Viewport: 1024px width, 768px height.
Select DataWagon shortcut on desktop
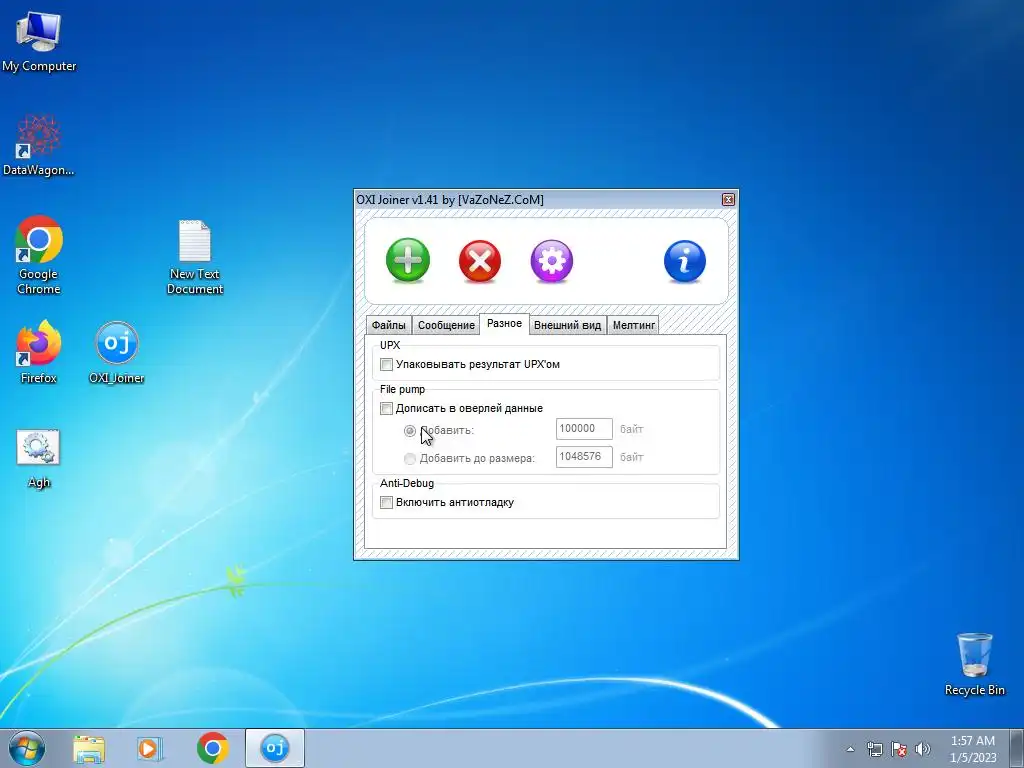click(39, 146)
